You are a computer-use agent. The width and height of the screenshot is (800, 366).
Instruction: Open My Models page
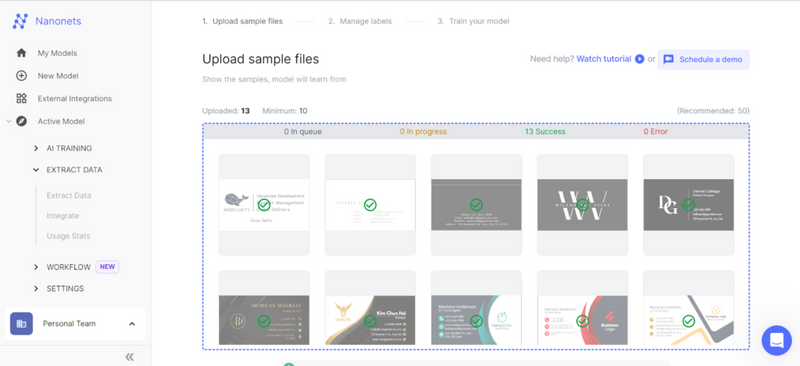tap(57, 53)
